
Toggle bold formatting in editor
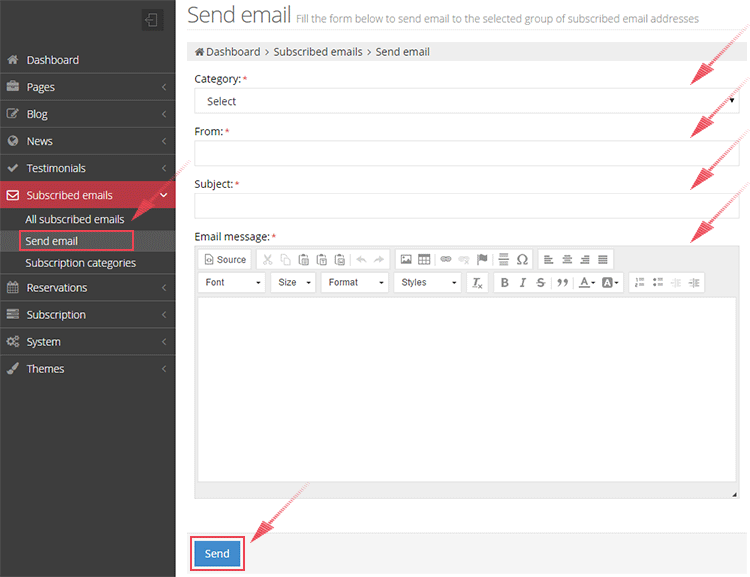[x=505, y=283]
